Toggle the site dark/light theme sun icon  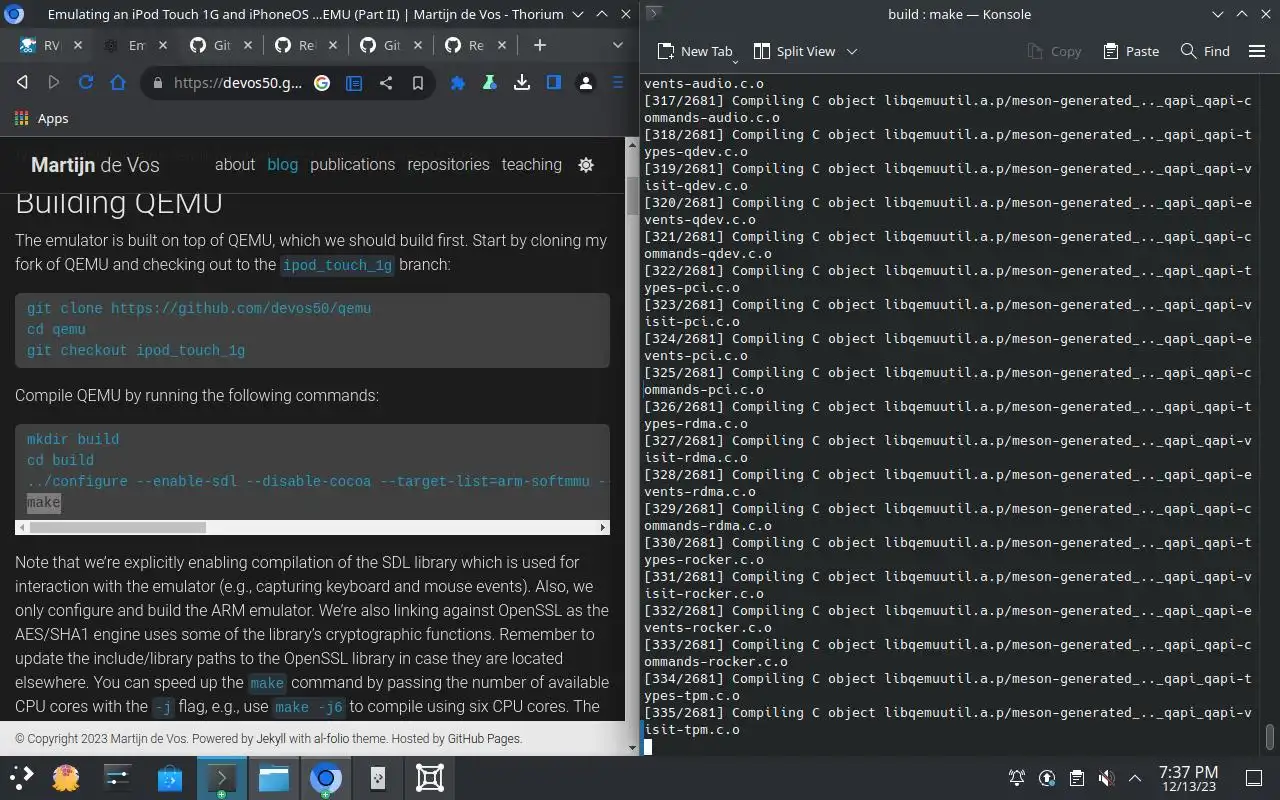click(x=586, y=165)
